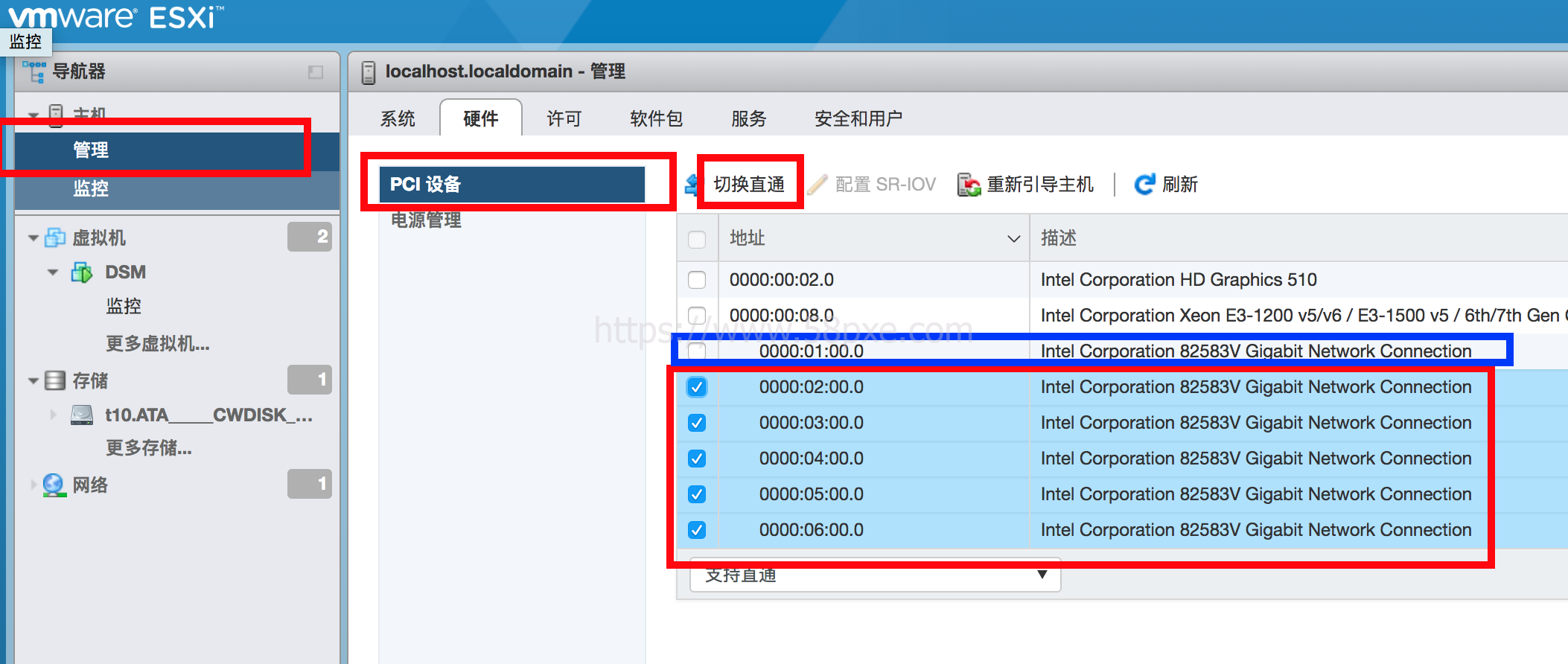Uncheck the box for device 0000:05:00.0
This screenshot has width=1568, height=664.
697,494
